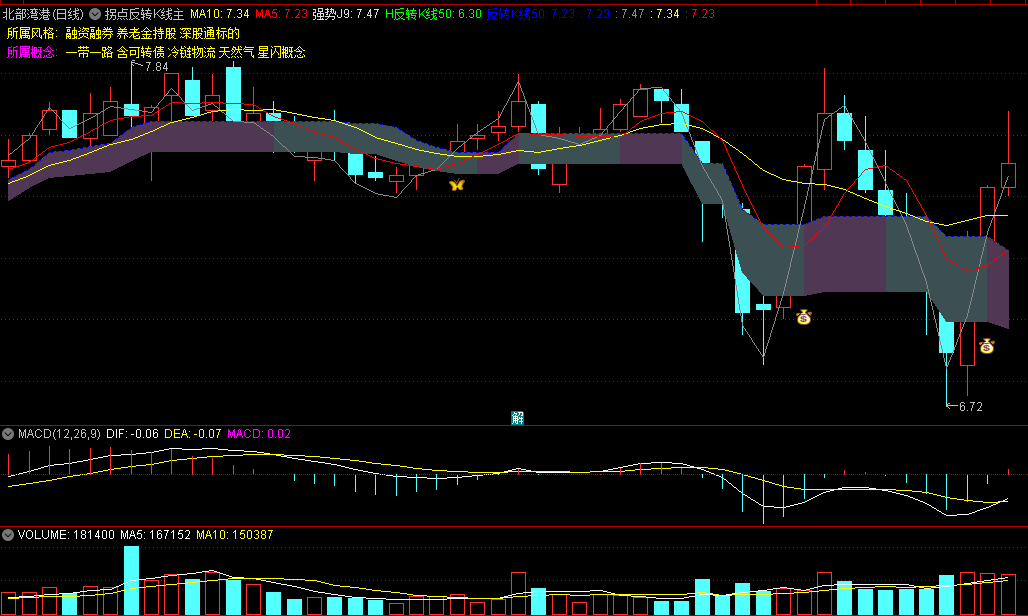1028x616 pixels.
Task: Expand the VOLUME indicator dropdown arrow
Action: point(8,535)
